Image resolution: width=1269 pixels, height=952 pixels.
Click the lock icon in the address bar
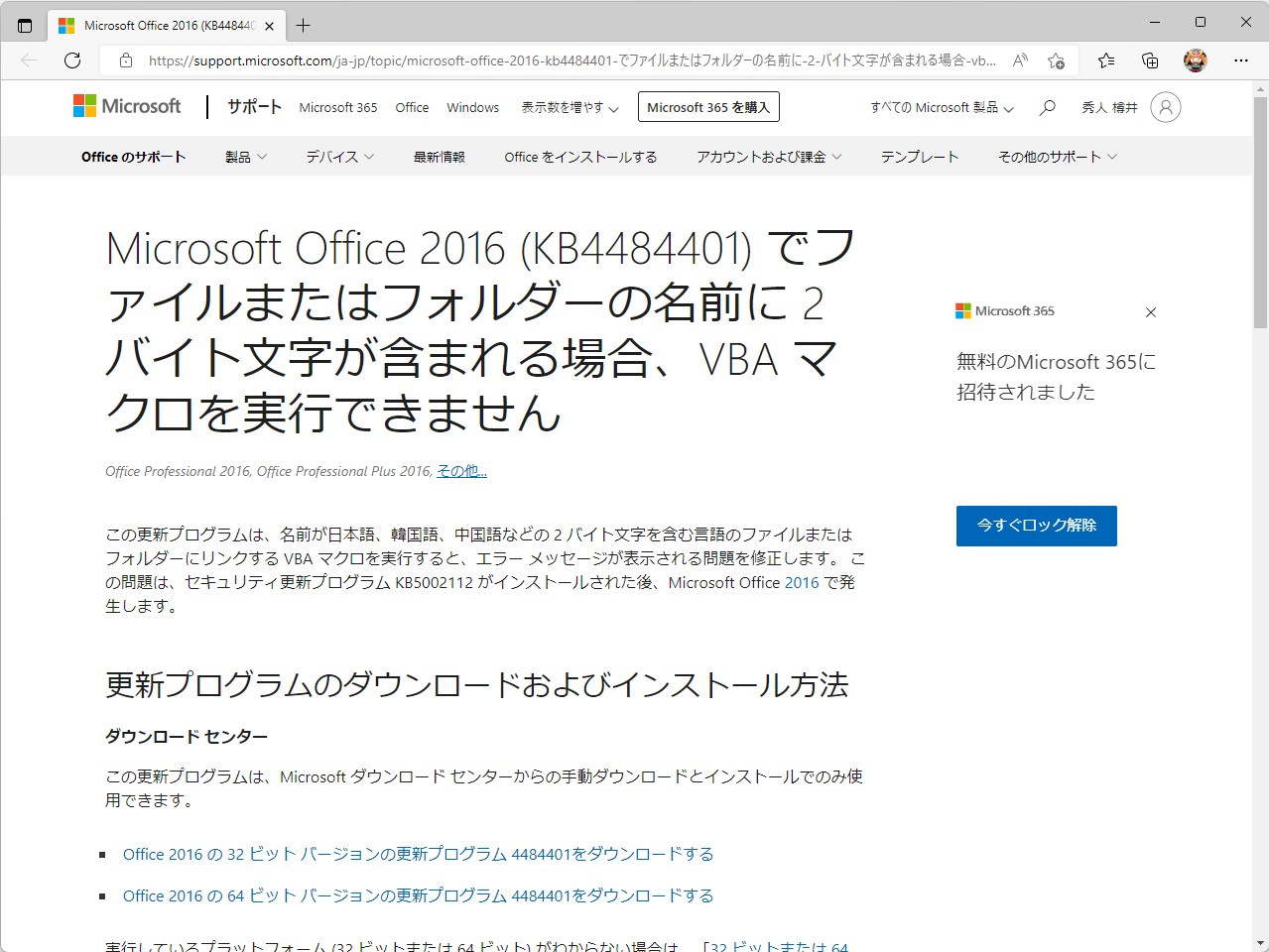pos(125,59)
